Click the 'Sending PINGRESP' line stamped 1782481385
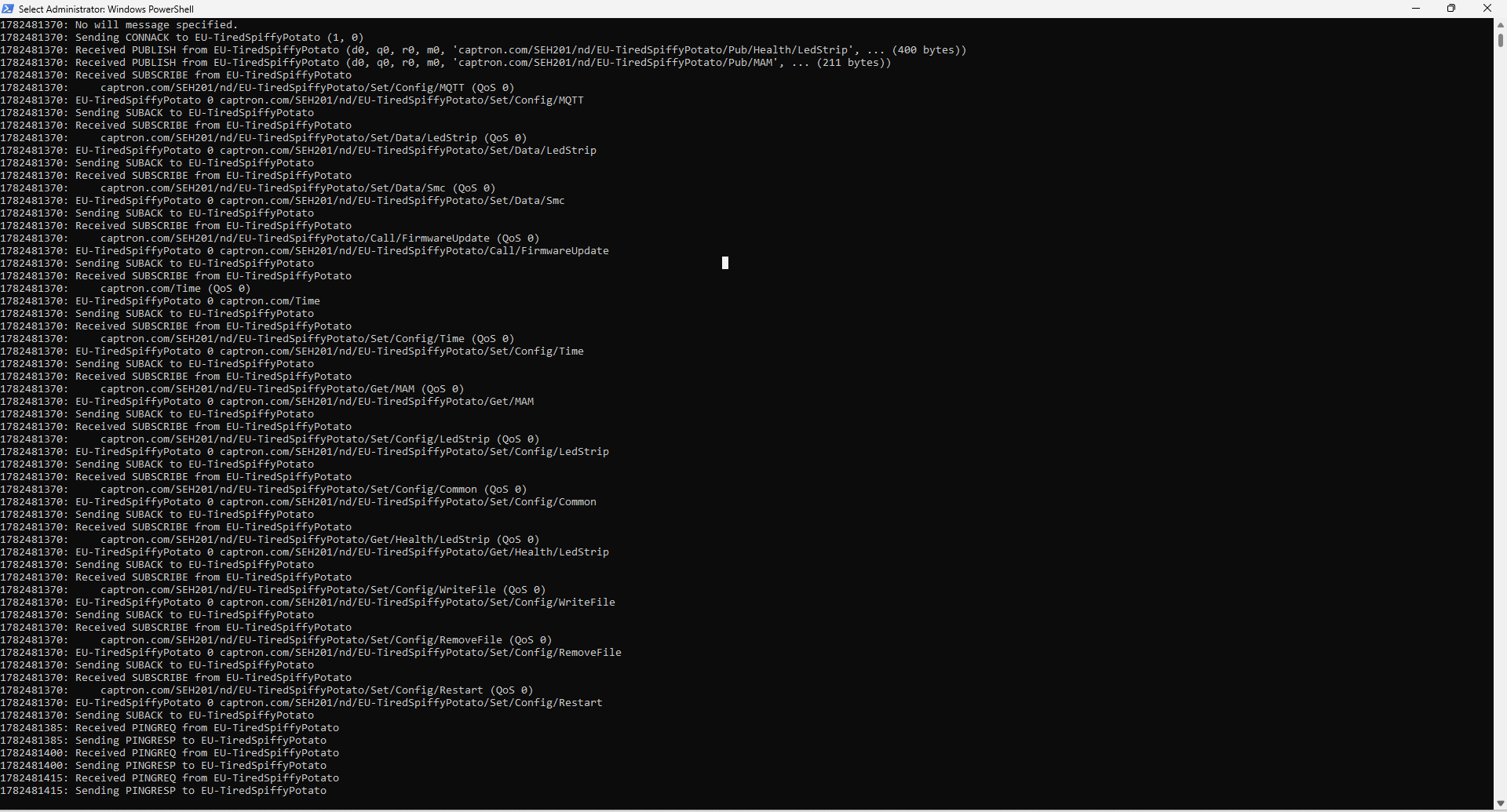The image size is (1507, 812). coord(163,741)
